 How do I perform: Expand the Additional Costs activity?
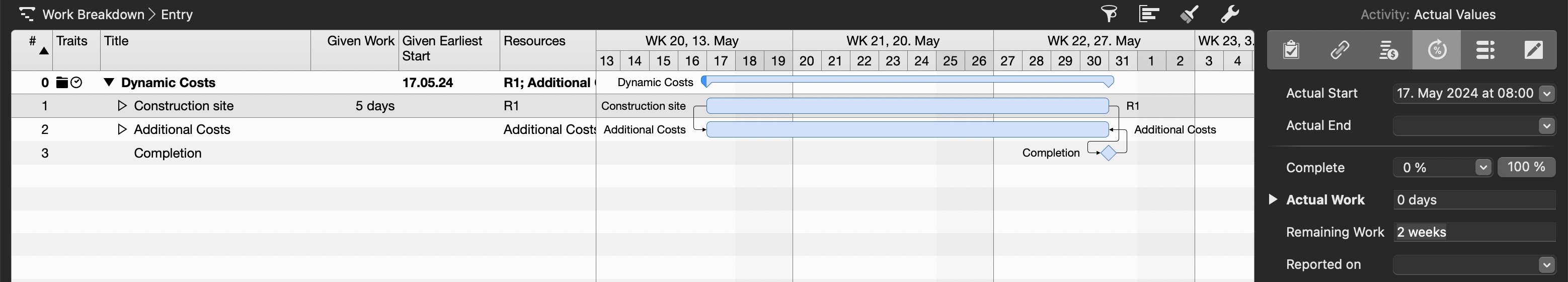click(x=122, y=129)
